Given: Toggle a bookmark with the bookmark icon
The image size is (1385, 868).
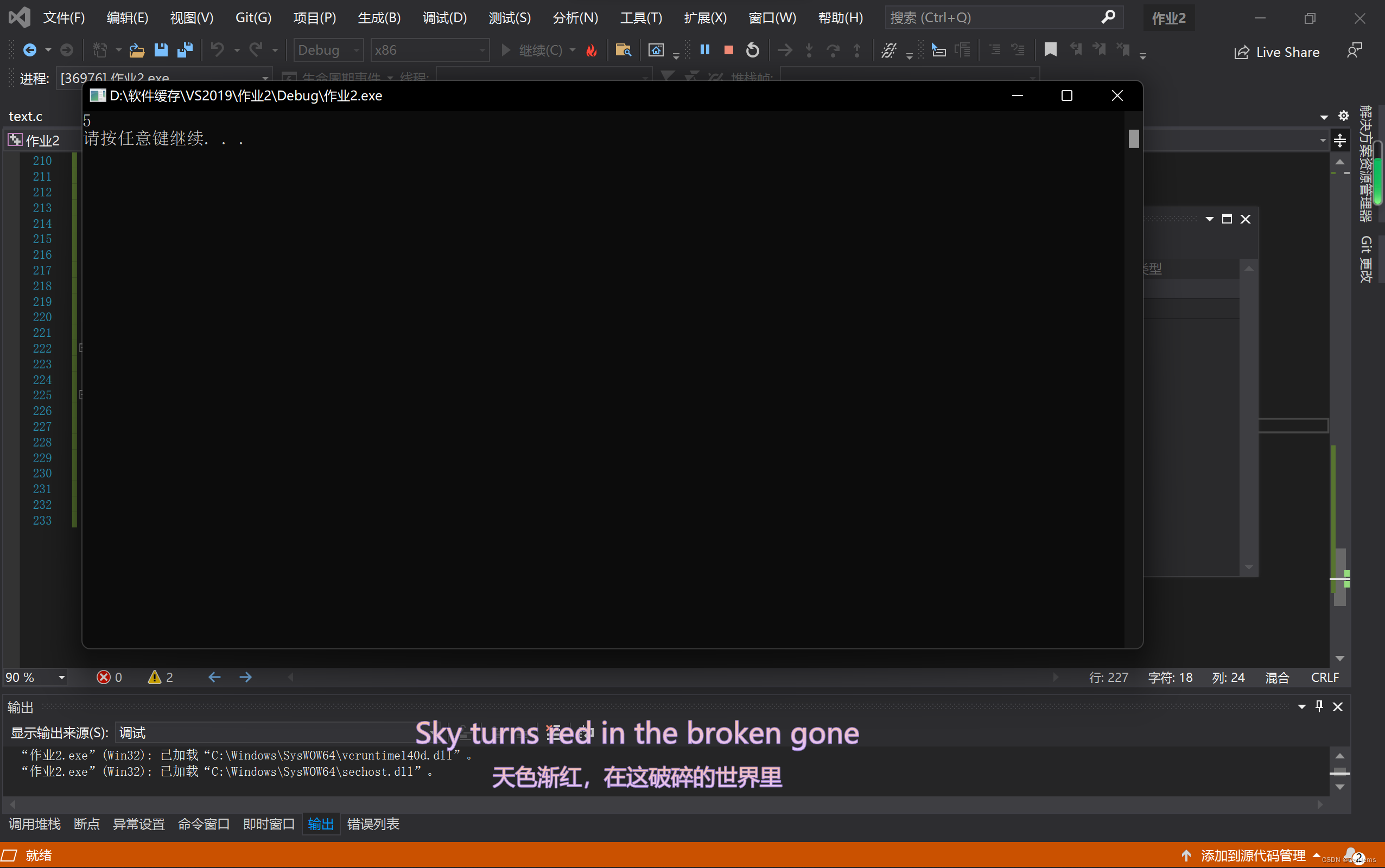Looking at the screenshot, I should pyautogui.click(x=1051, y=50).
